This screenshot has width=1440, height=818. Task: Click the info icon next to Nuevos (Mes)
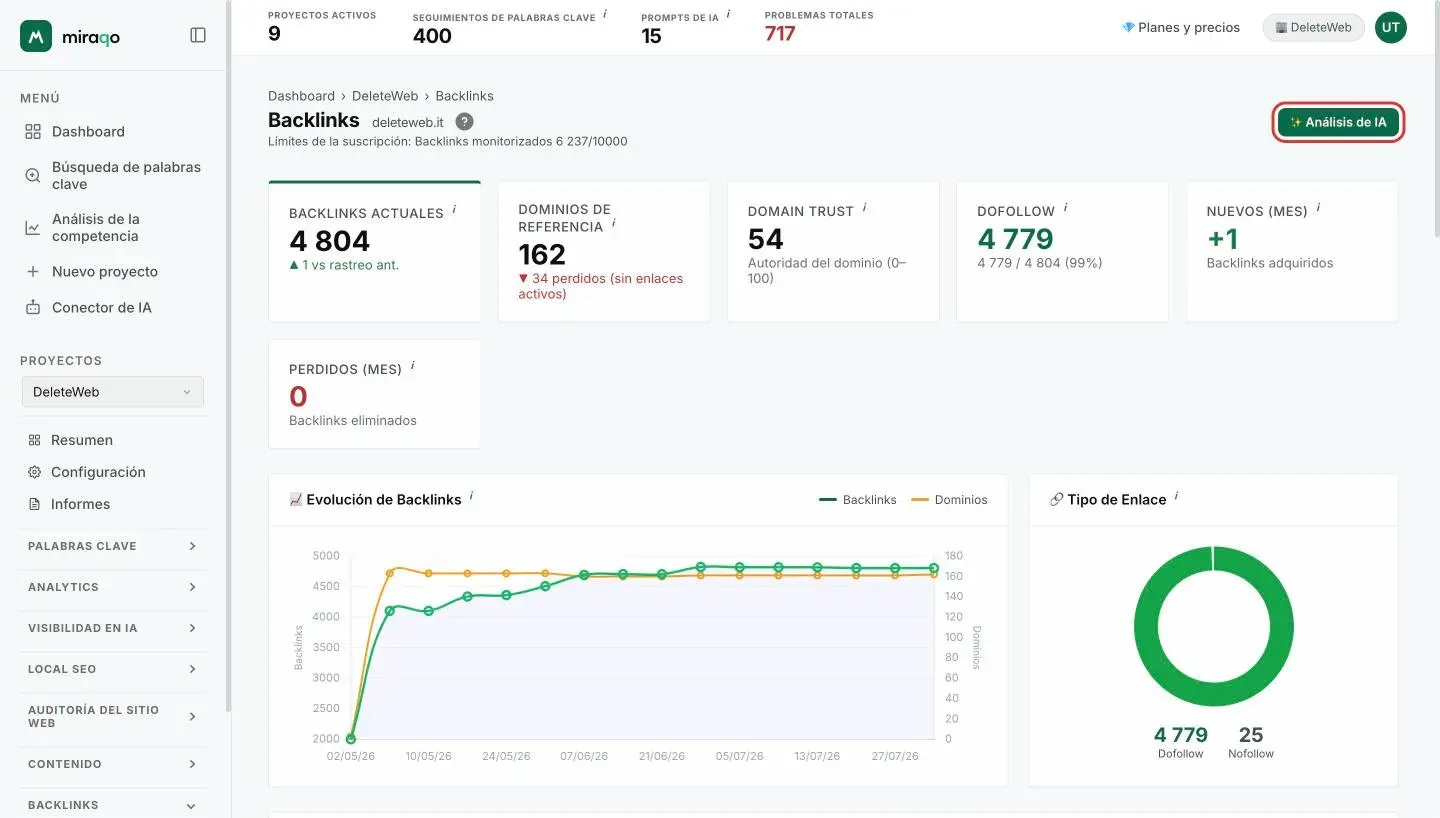pos(1318,208)
